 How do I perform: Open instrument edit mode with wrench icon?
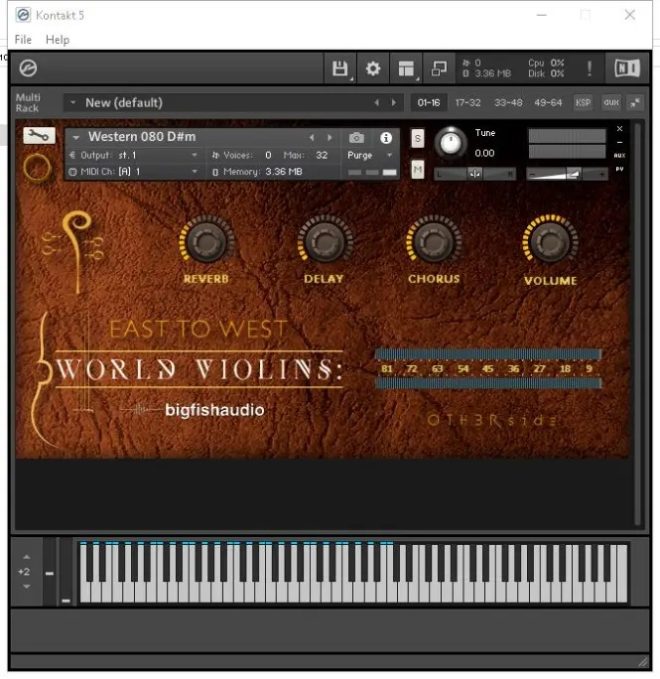click(x=39, y=136)
